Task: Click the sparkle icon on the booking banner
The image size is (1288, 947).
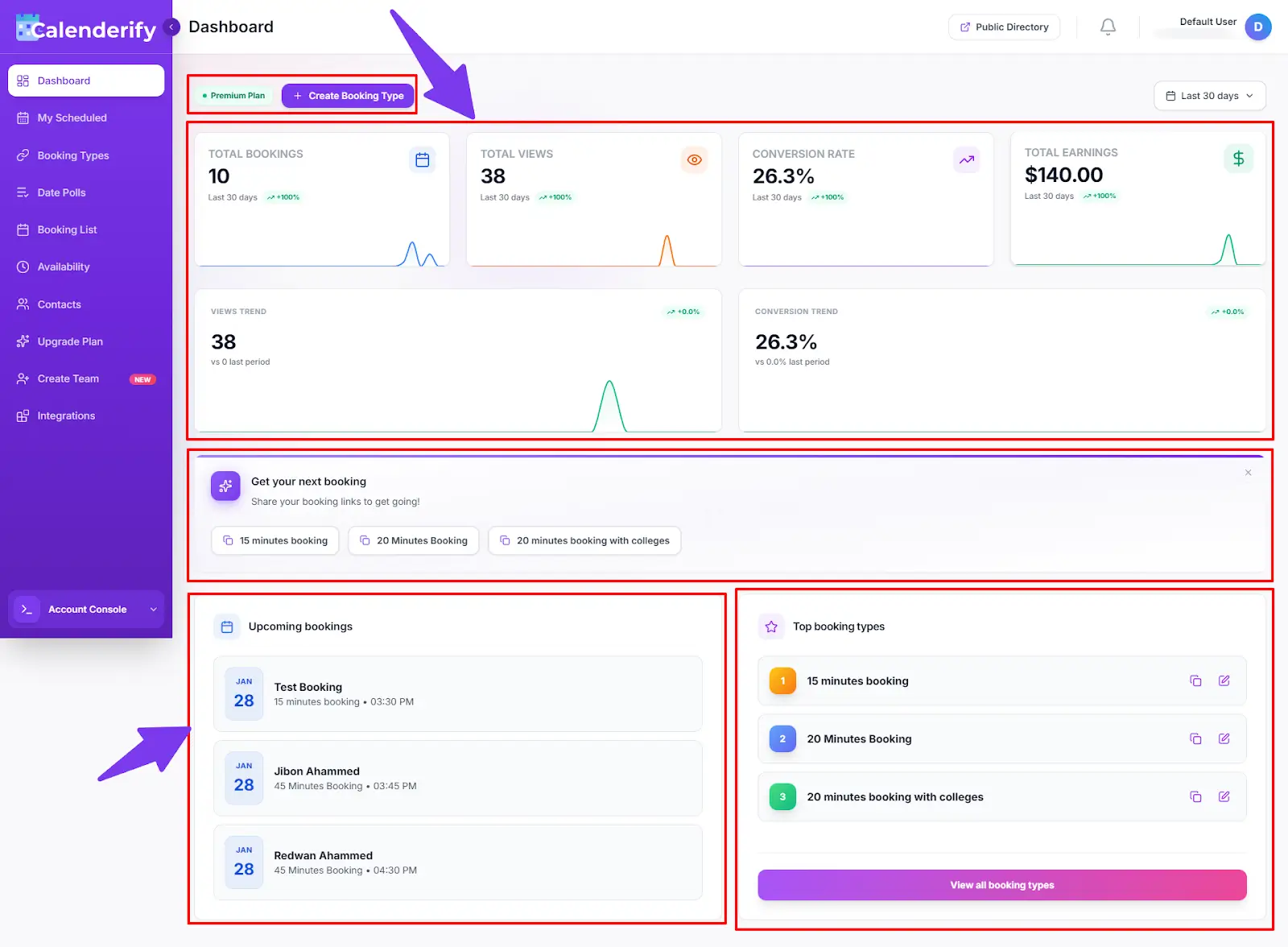Action: 225,486
